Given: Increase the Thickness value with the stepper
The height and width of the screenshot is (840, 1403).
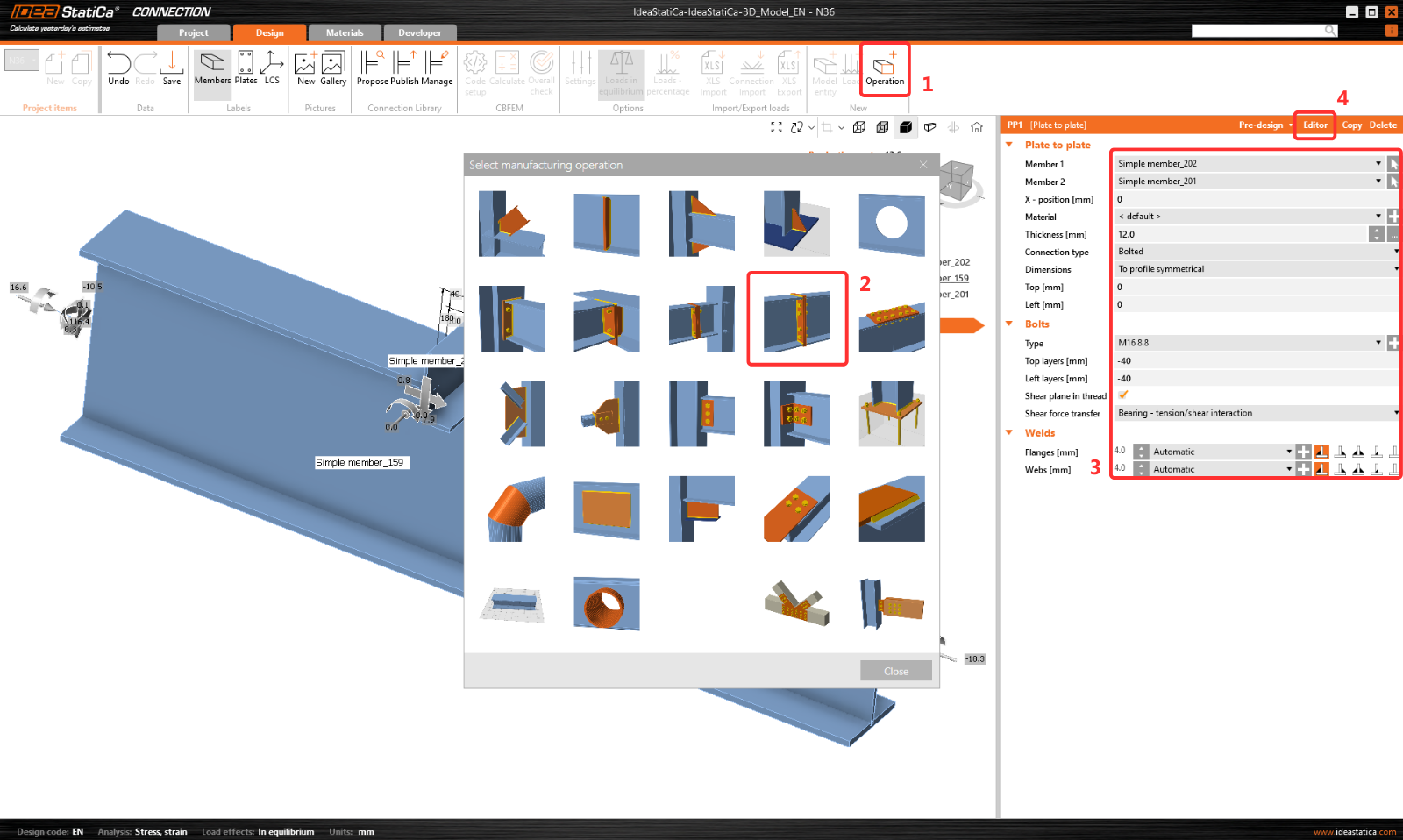Looking at the screenshot, I should pos(1376,231).
